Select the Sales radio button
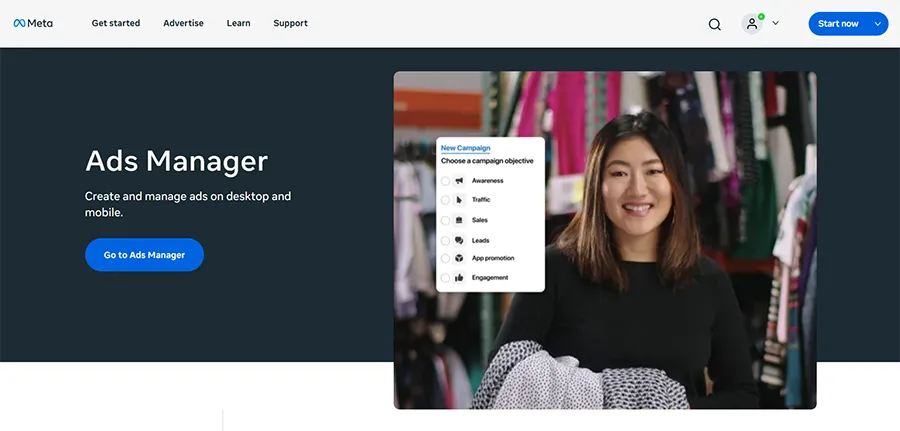The image size is (900, 431). 445,220
